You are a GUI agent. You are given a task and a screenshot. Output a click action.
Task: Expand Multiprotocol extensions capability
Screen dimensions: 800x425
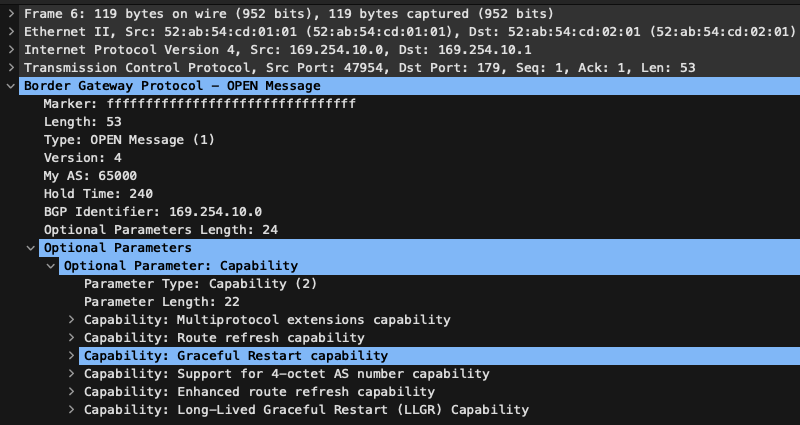pyautogui.click(x=71, y=320)
